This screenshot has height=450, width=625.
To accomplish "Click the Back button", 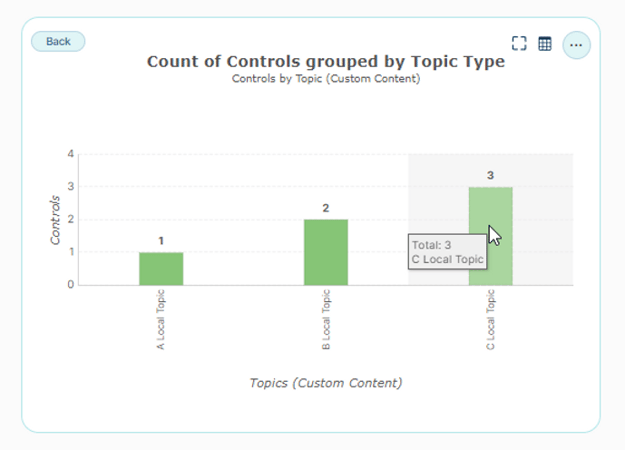I will (x=58, y=41).
